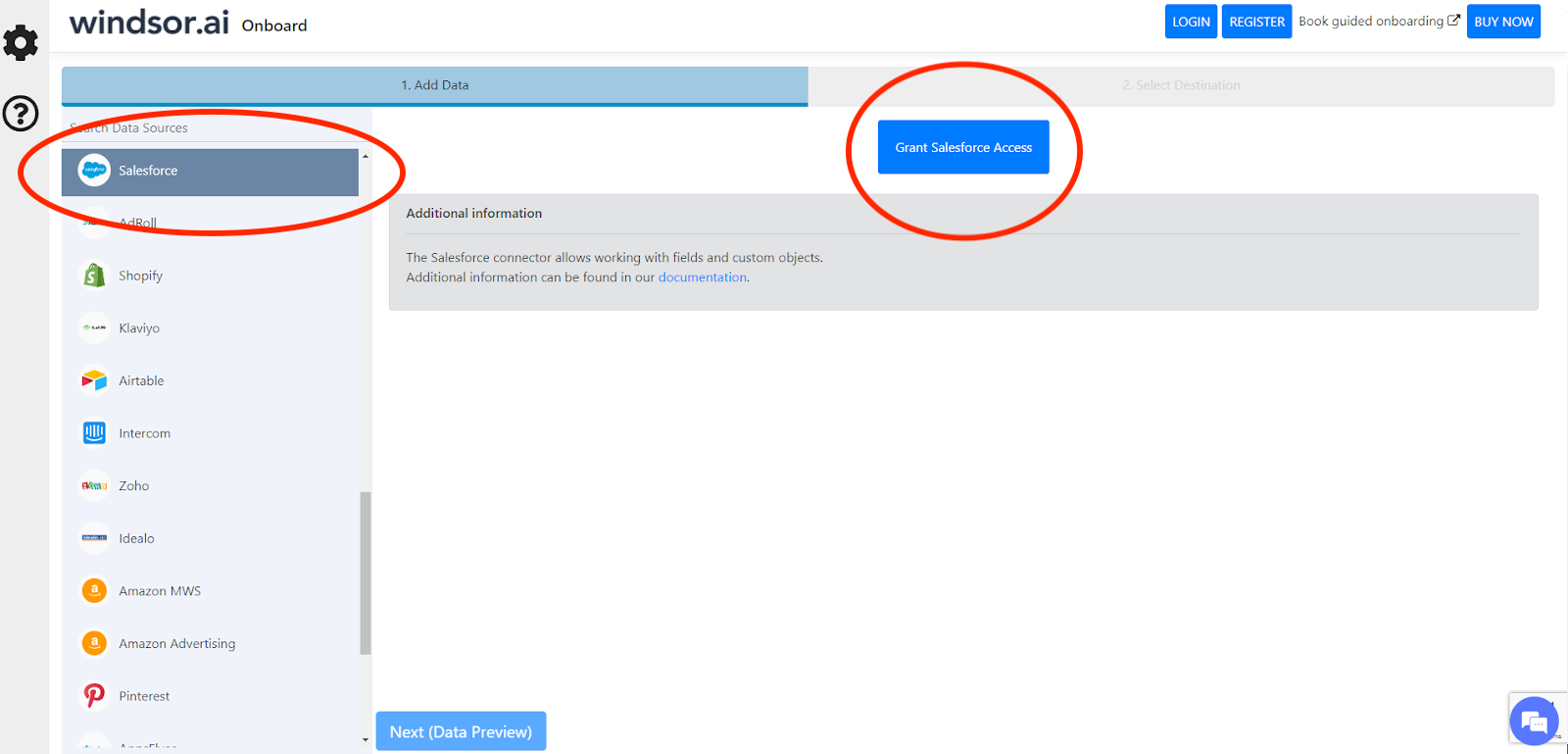The width and height of the screenshot is (1568, 754).
Task: Click the LOGIN button
Action: (x=1191, y=22)
